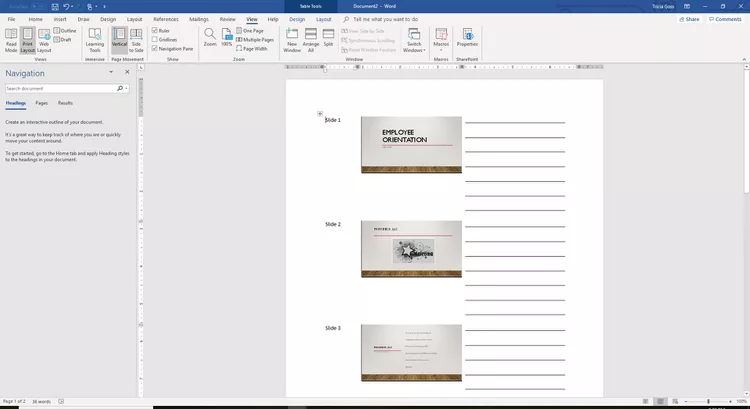Choose One Page zoom
Image resolution: width=750 pixels, height=409 pixels.
(x=250, y=31)
